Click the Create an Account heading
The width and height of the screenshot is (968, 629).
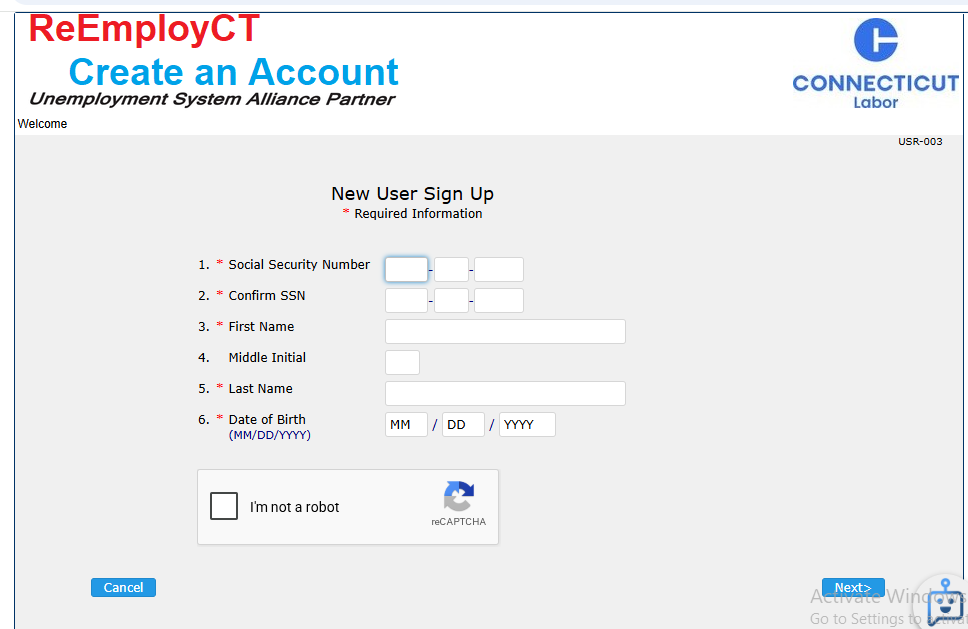(x=233, y=72)
